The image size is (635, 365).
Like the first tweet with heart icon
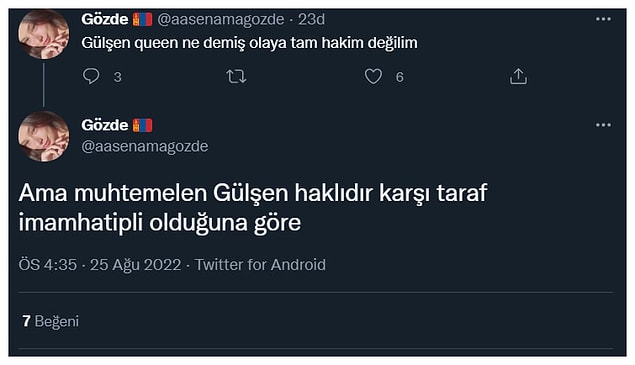373,76
